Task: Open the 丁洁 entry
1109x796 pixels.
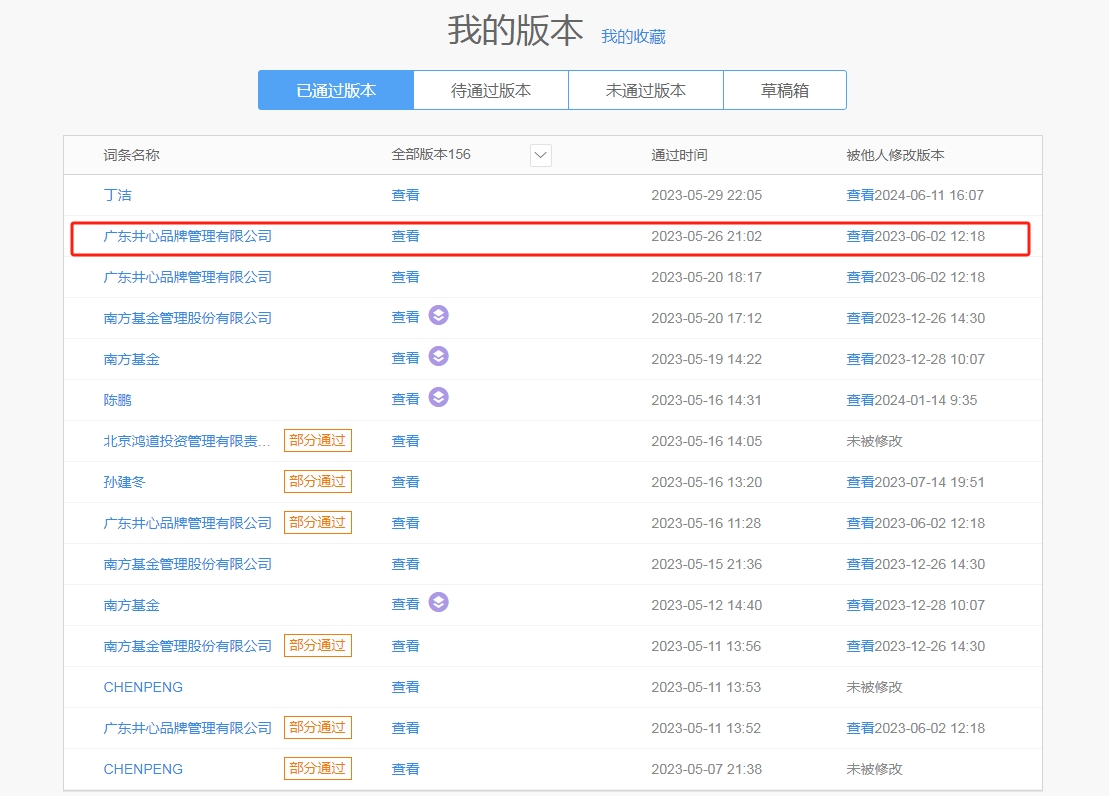Action: (117, 195)
